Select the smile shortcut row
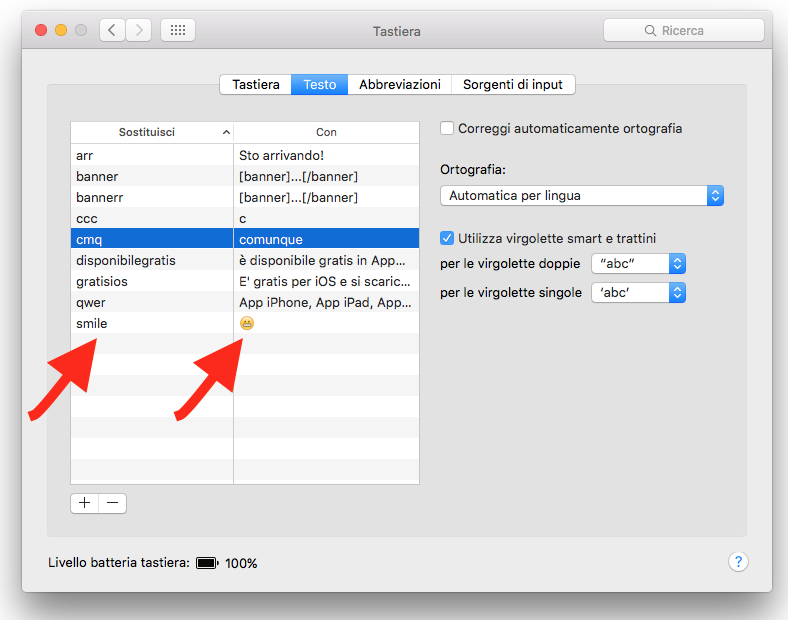Viewport: 788px width, 620px height. [245, 323]
